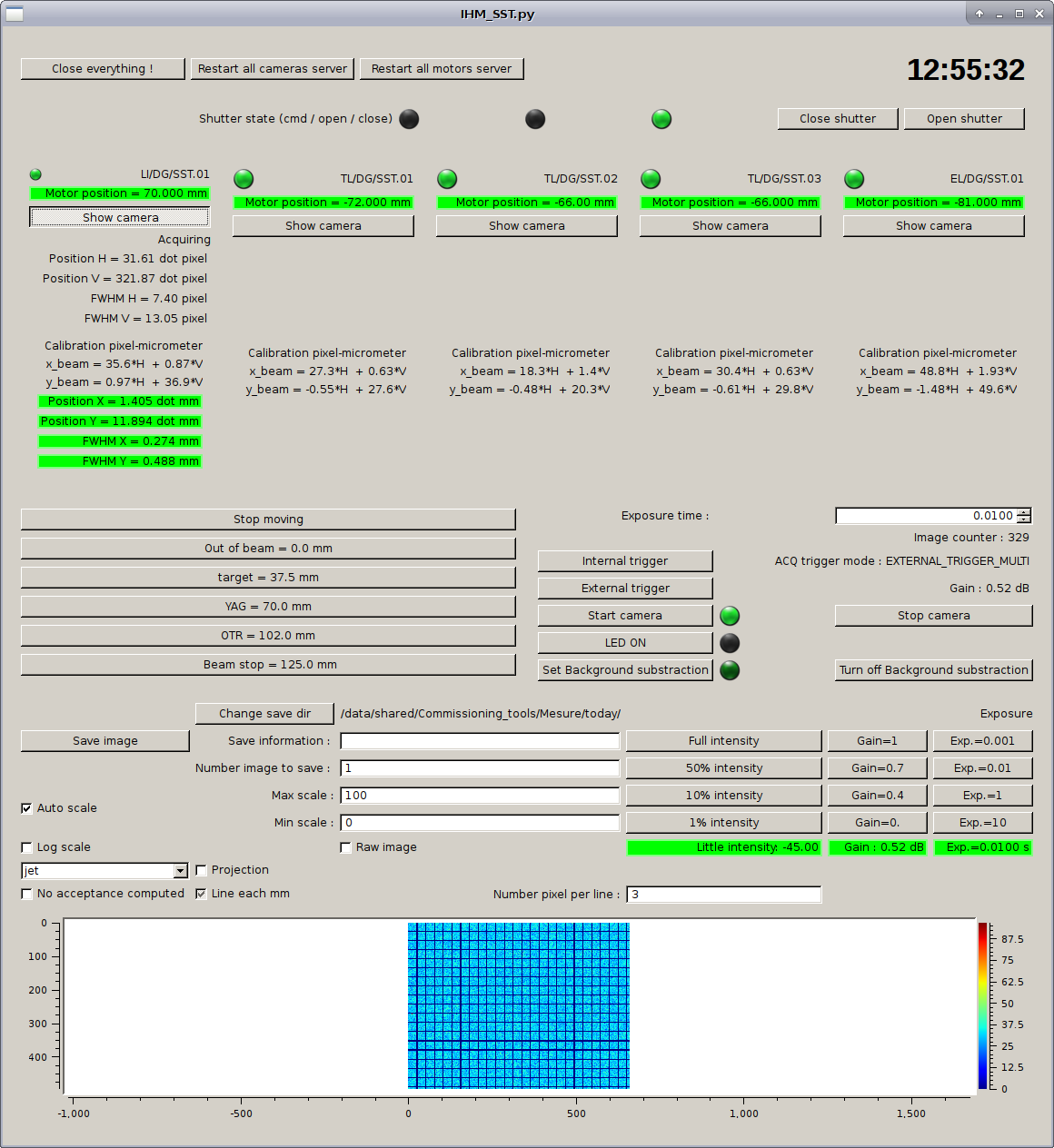Click the green shutter close state indicator

coord(661,119)
